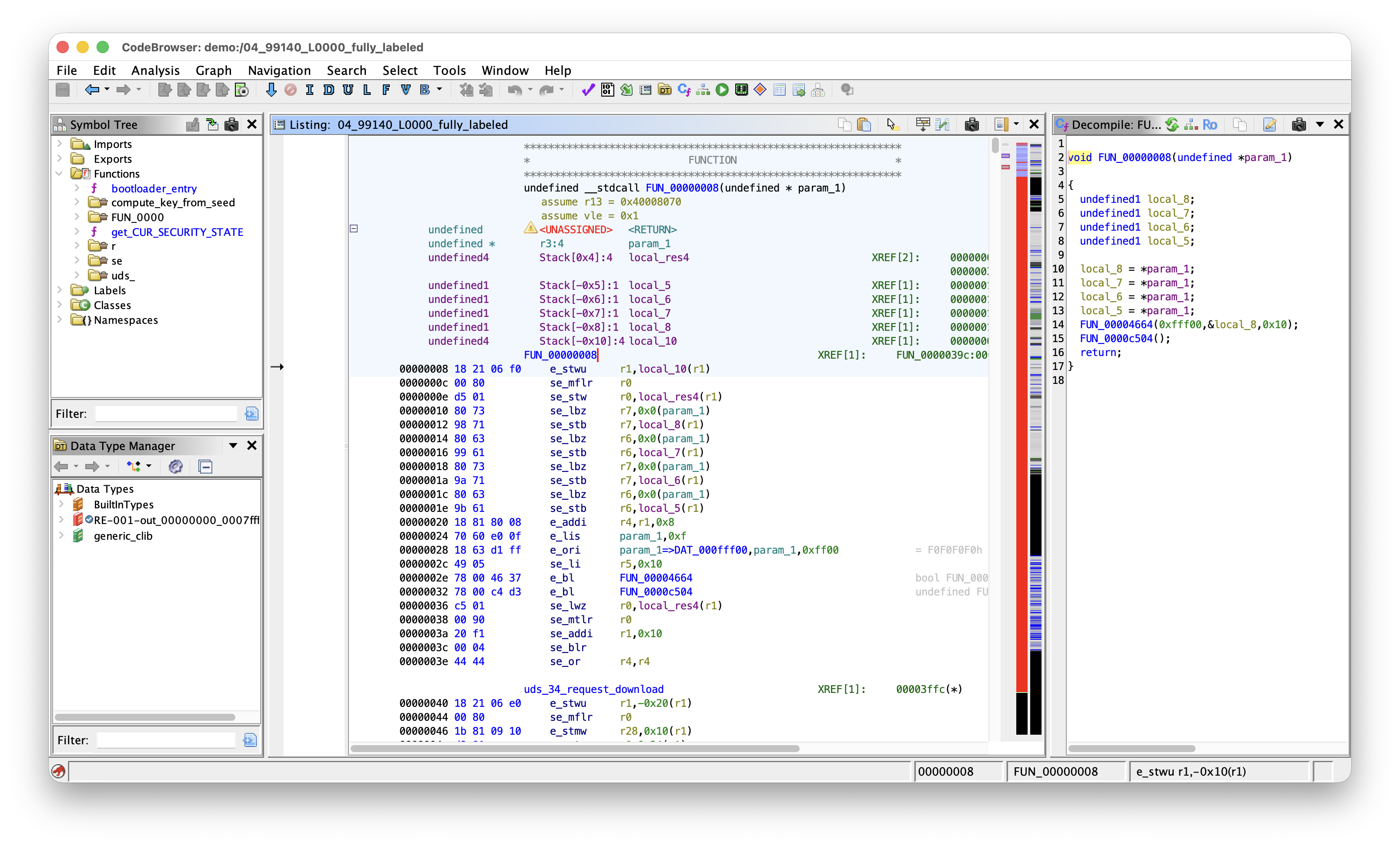Click the Data Type Manager filter field

(166, 739)
